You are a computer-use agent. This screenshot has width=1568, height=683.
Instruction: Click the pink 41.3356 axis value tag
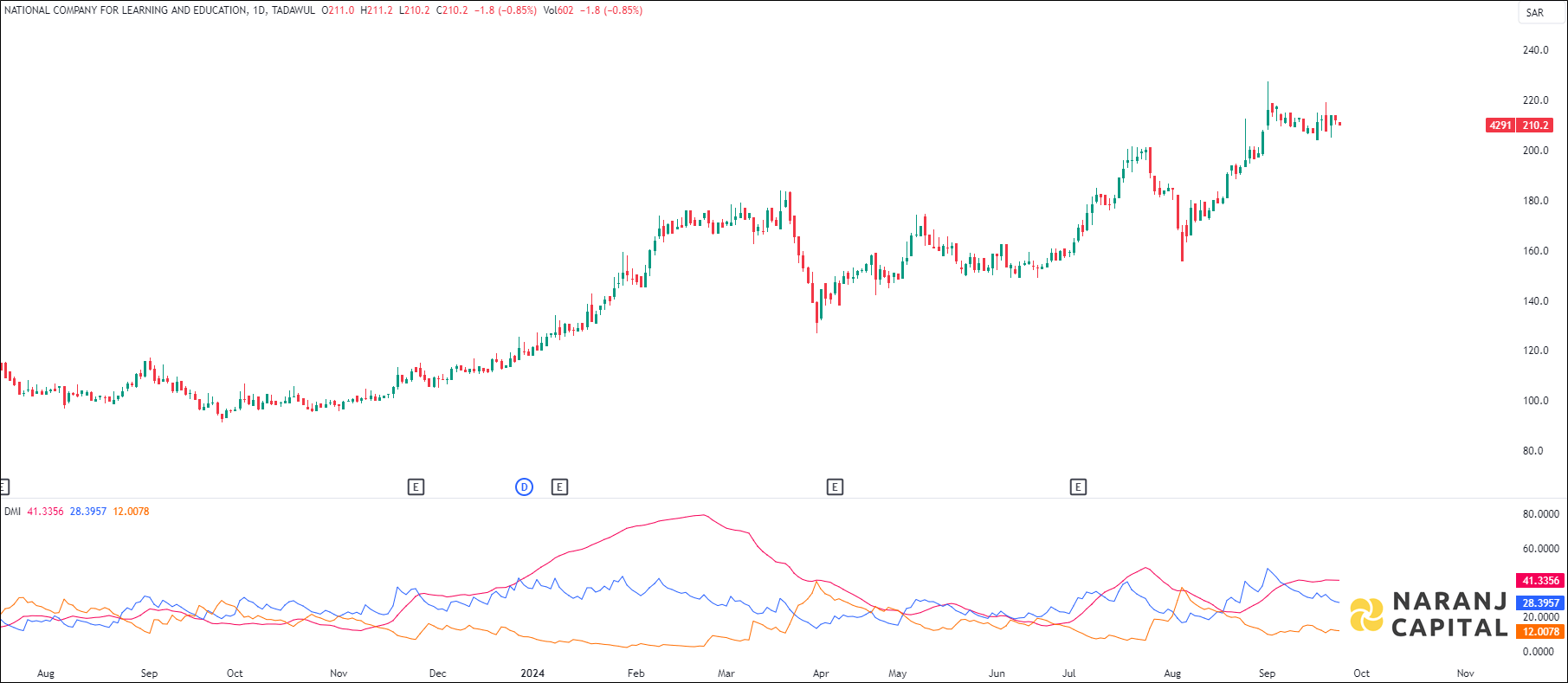pyautogui.click(x=1540, y=581)
